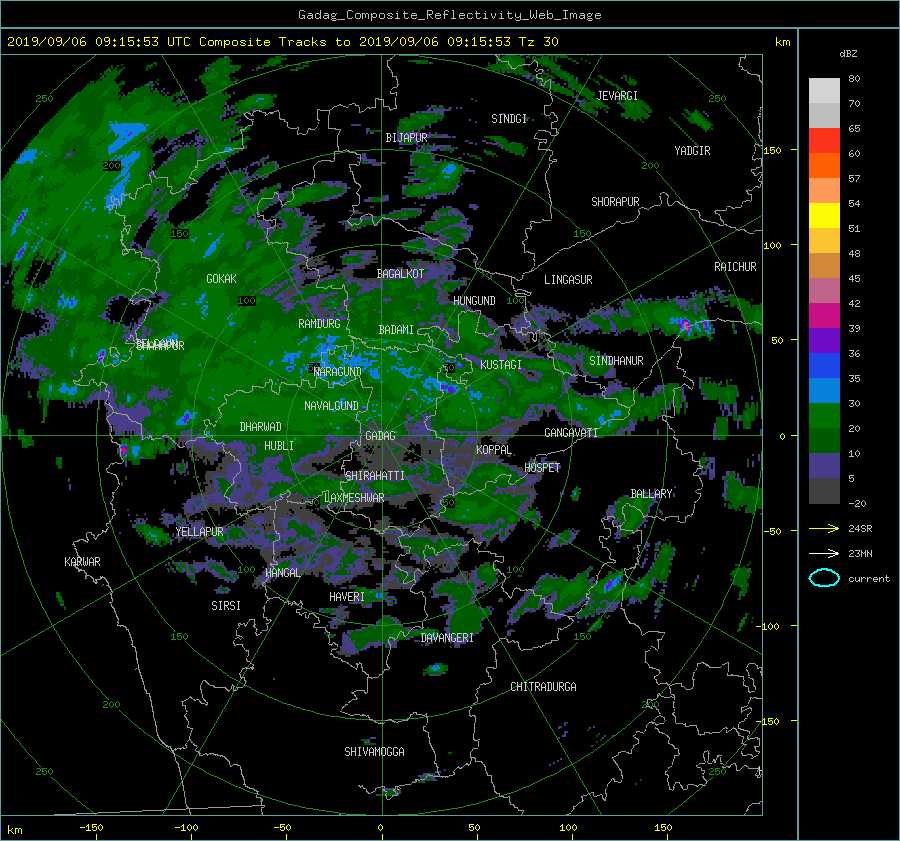Viewport: 900px width, 841px height.
Task: Click the '23MN' legend text
Action: pos(860,554)
